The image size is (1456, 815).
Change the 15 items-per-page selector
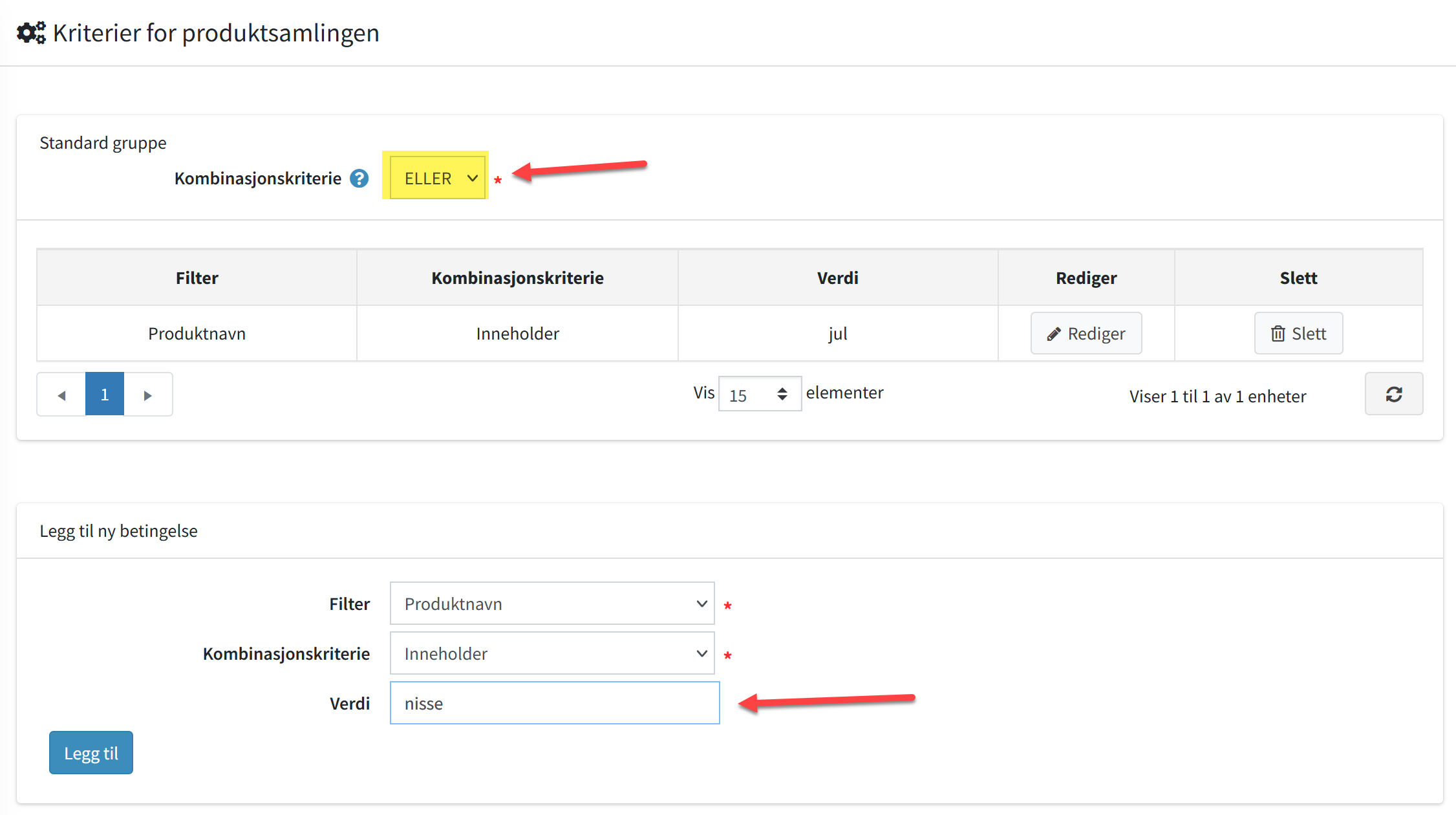point(759,394)
